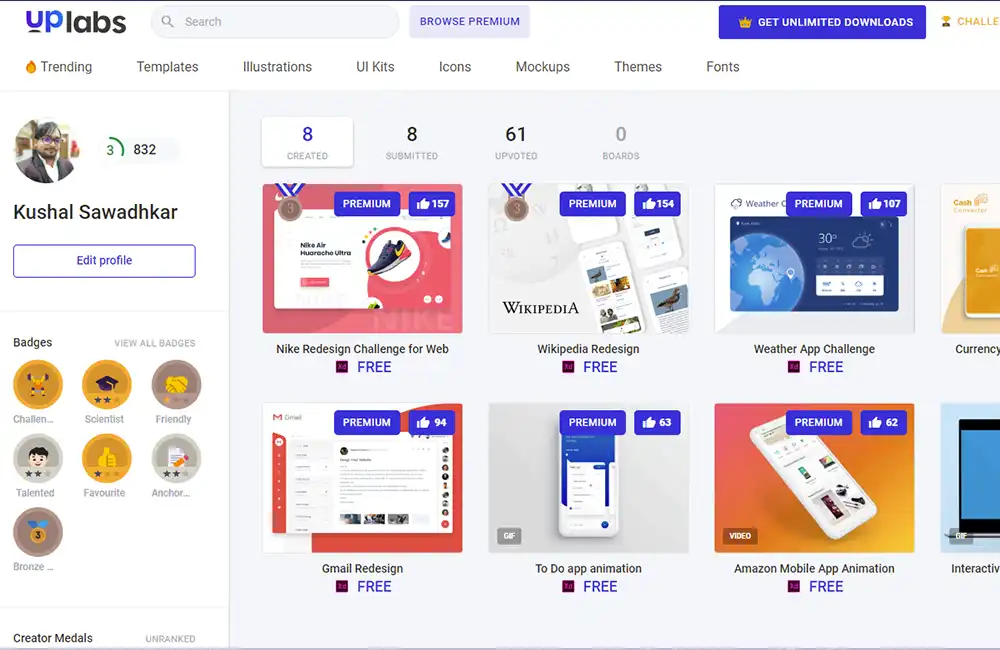The height and width of the screenshot is (650, 1000).
Task: Click the Anchor badge icon
Action: coord(176,459)
